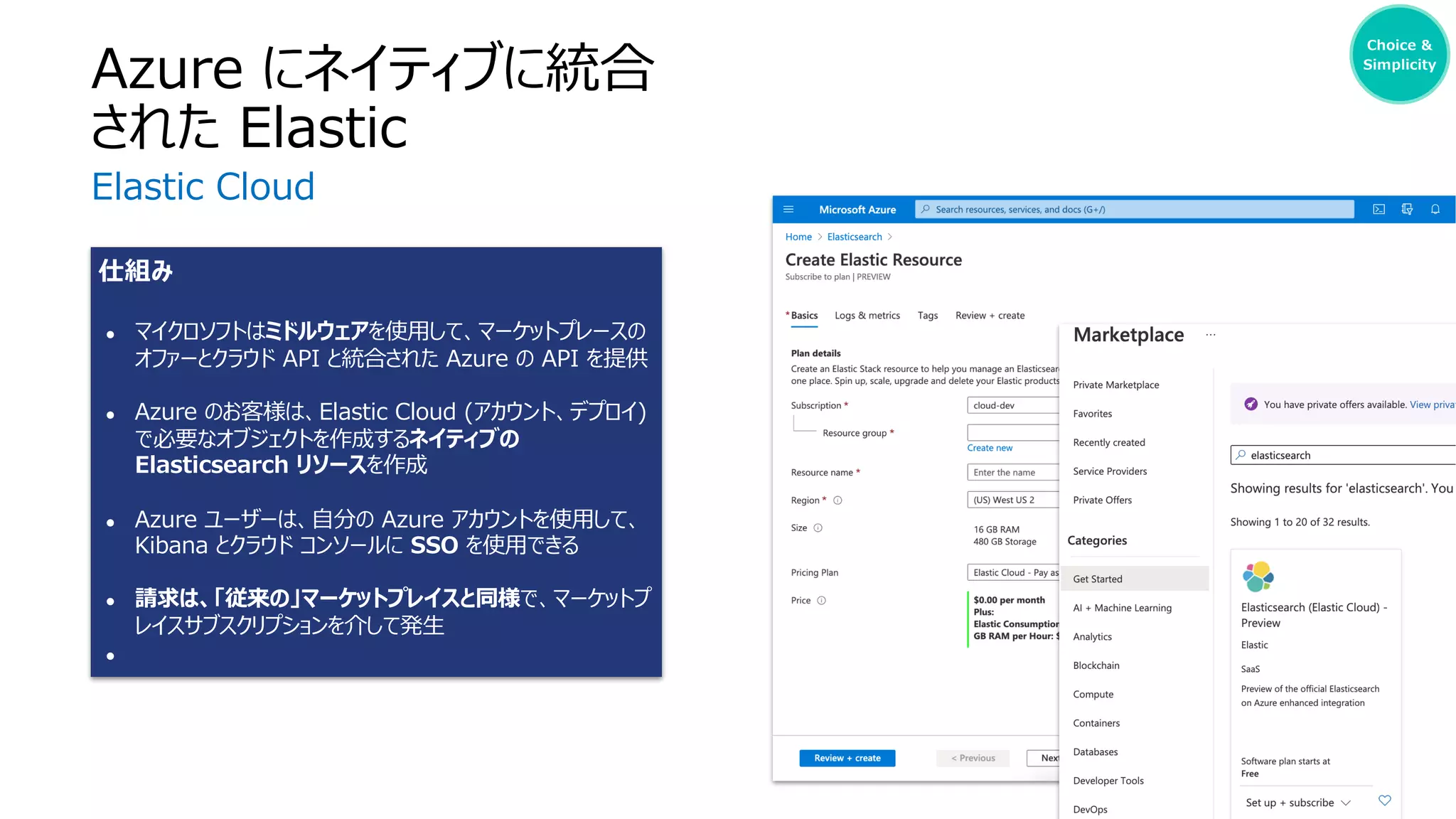Select the Developer Tools category
The height and width of the screenshot is (819, 1456).
(x=1108, y=781)
